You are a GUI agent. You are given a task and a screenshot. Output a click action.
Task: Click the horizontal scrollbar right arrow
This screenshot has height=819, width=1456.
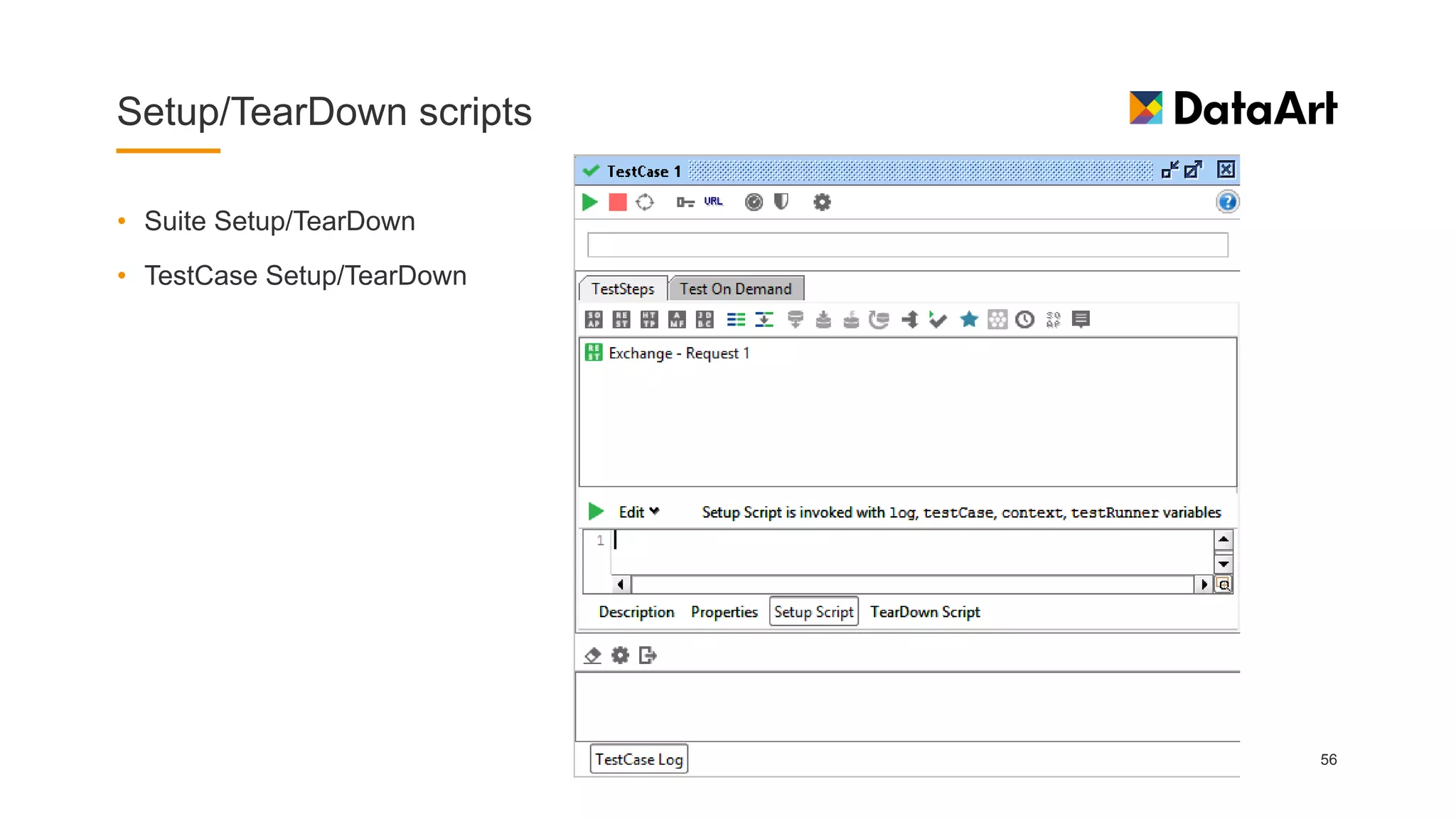(x=1204, y=584)
